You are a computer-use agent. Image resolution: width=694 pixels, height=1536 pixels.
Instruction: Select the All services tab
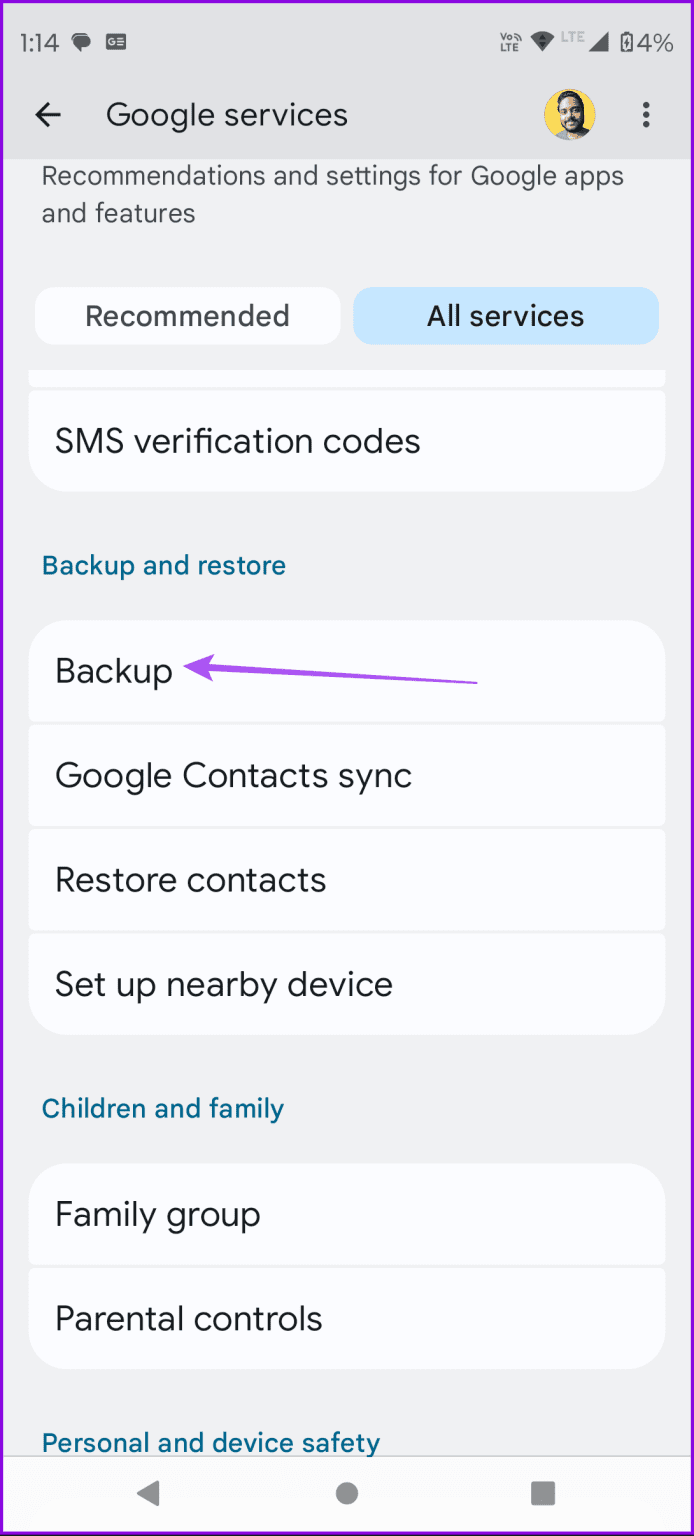(x=505, y=315)
